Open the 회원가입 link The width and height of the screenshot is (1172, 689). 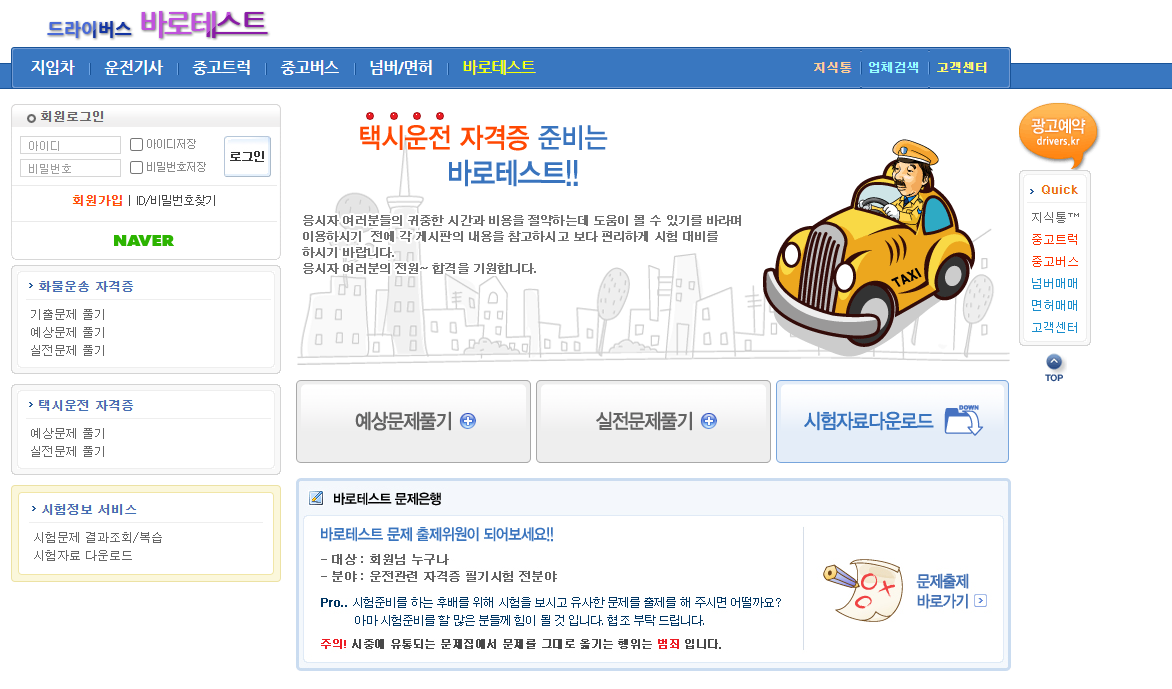coord(97,200)
